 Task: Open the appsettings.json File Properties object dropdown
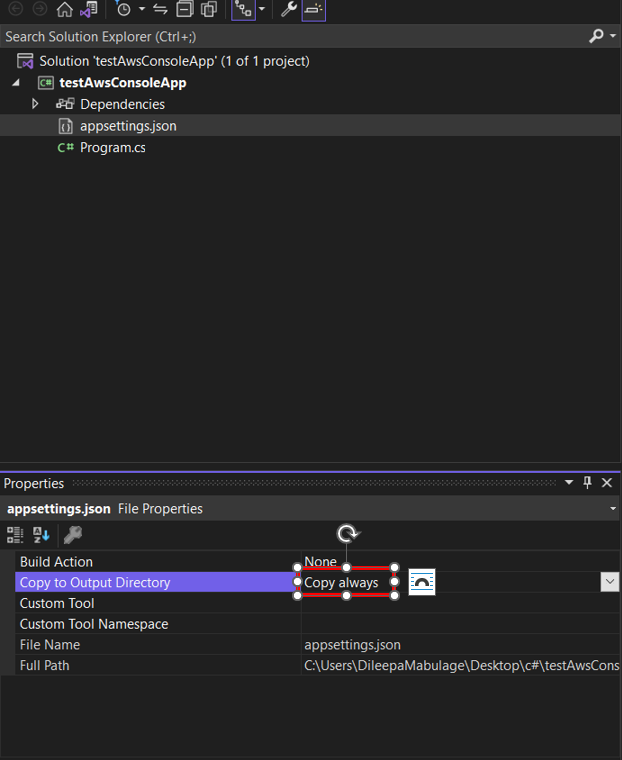(x=613, y=508)
